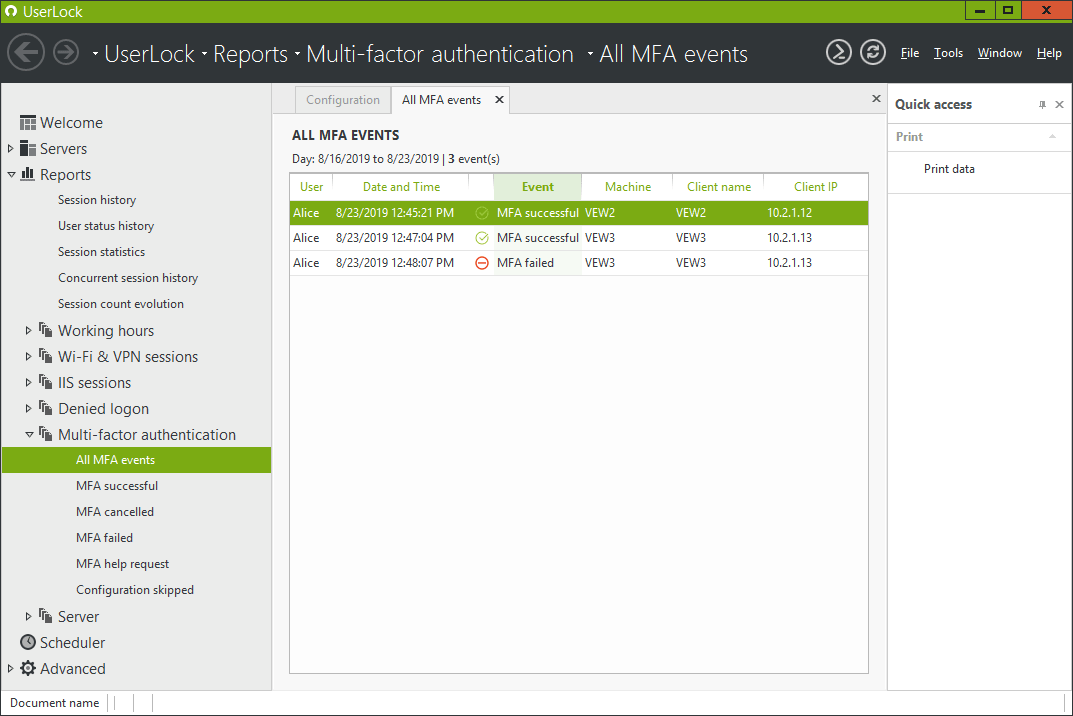Image resolution: width=1073 pixels, height=716 pixels.
Task: Collapse the Print section in Quick access
Action: coord(1052,137)
